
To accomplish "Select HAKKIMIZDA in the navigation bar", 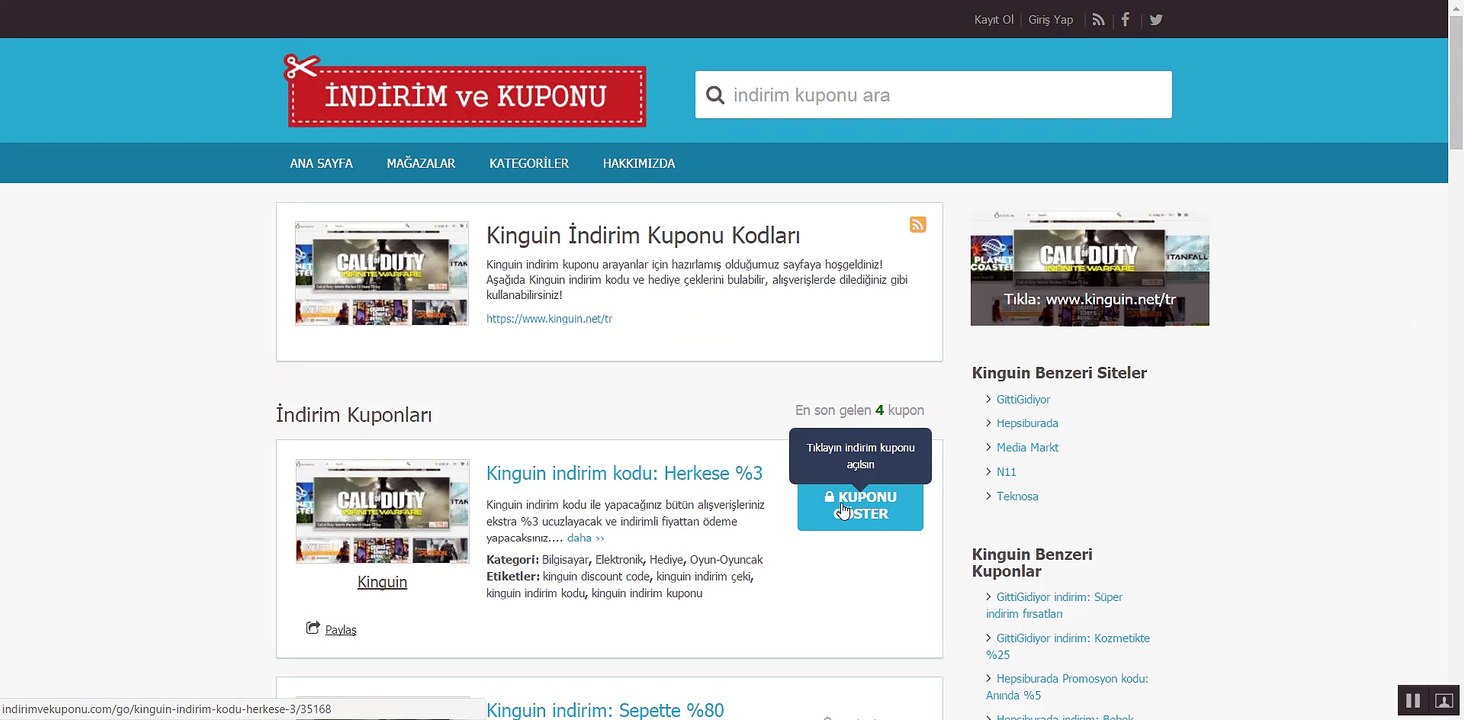I will [x=639, y=163].
